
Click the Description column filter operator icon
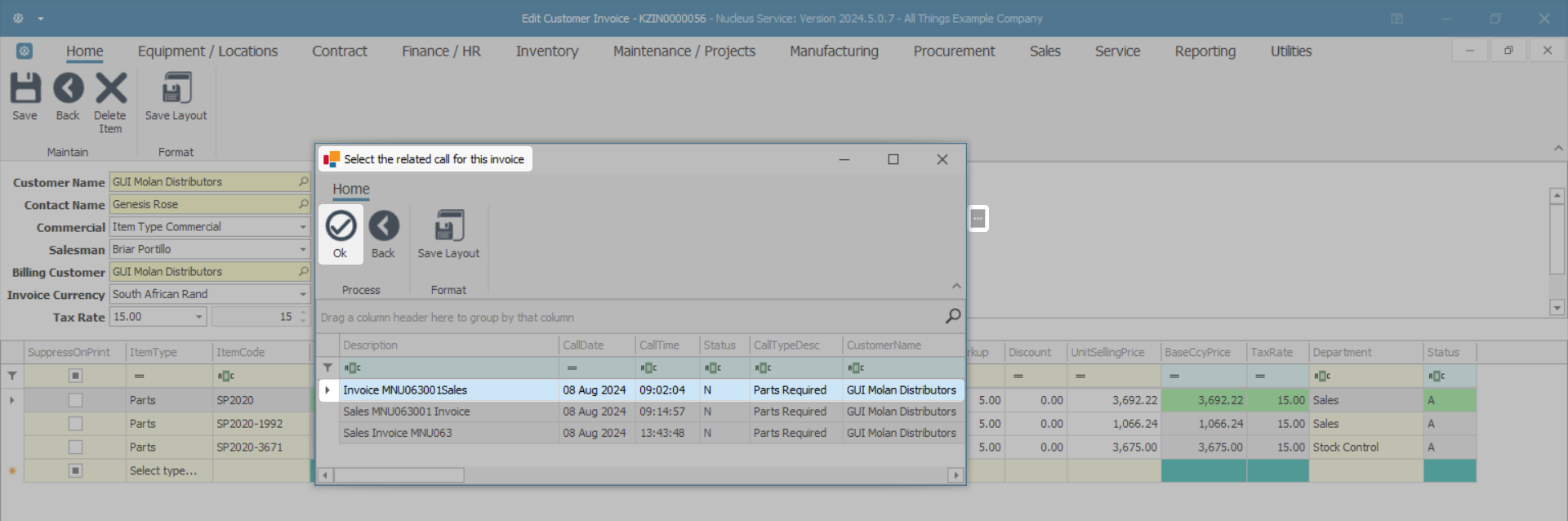pos(352,367)
